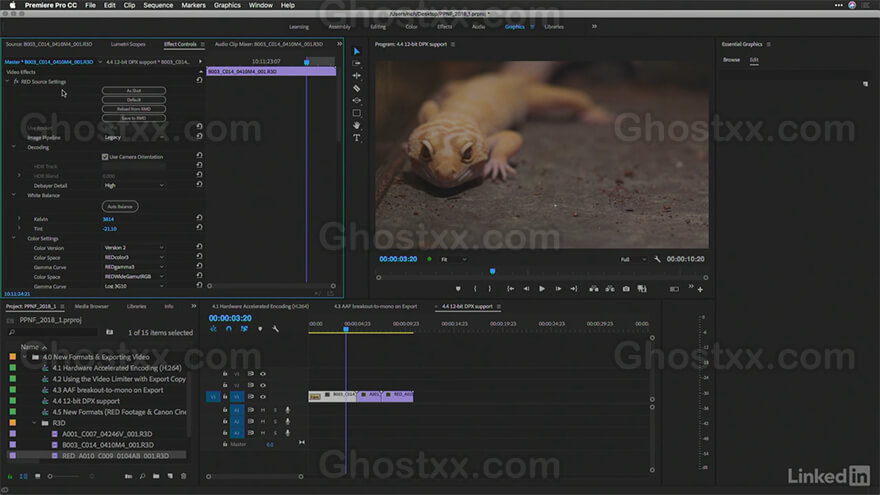Select the Selection tool arrow
The width and height of the screenshot is (880, 495).
coord(356,51)
